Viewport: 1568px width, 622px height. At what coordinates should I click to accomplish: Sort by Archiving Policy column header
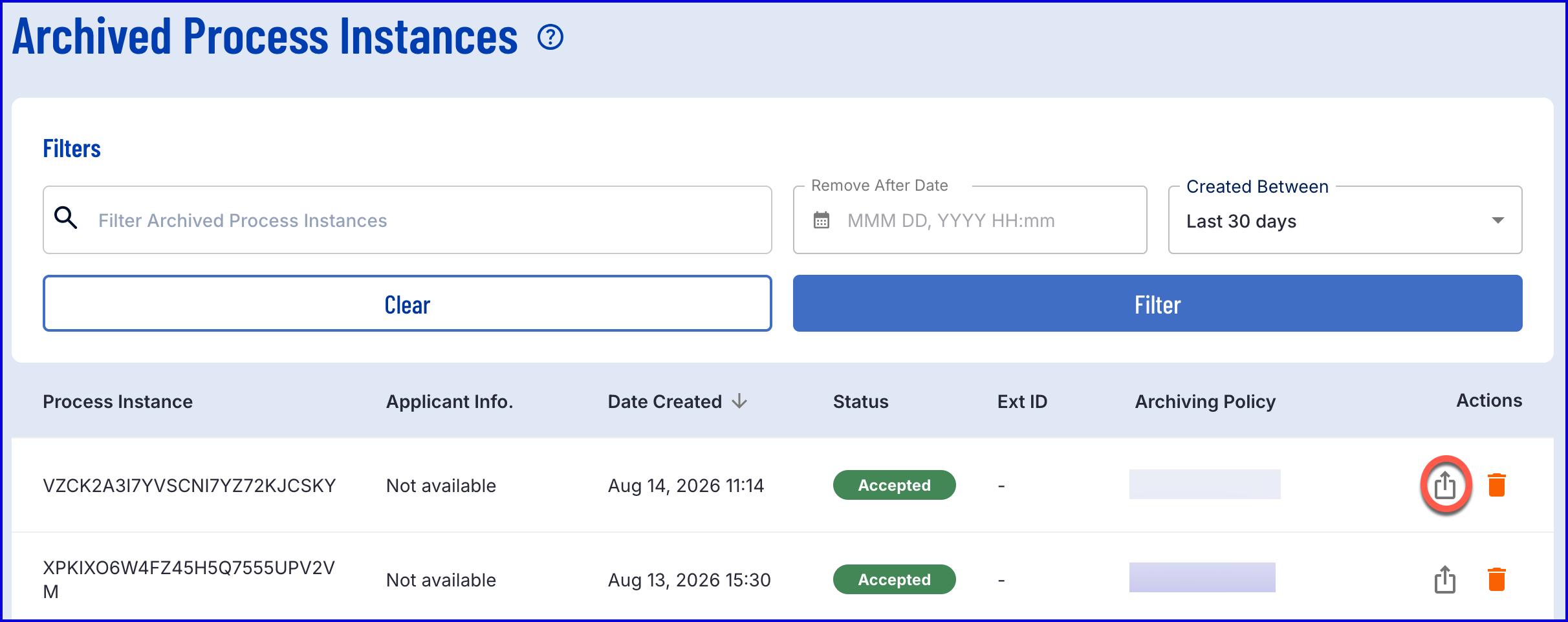pyautogui.click(x=1205, y=402)
